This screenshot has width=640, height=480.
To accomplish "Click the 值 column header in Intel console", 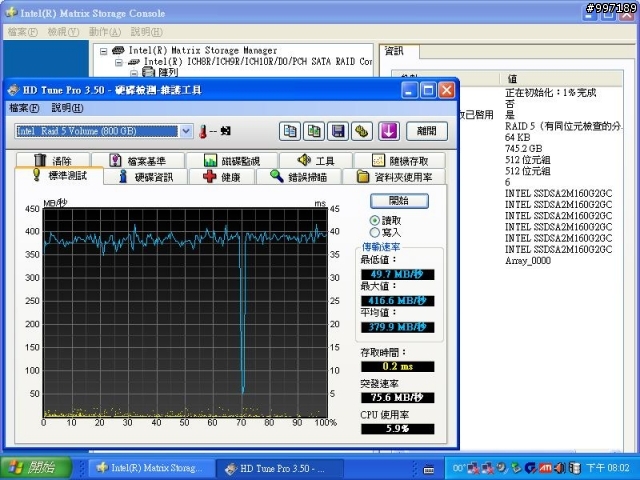I will (561, 78).
